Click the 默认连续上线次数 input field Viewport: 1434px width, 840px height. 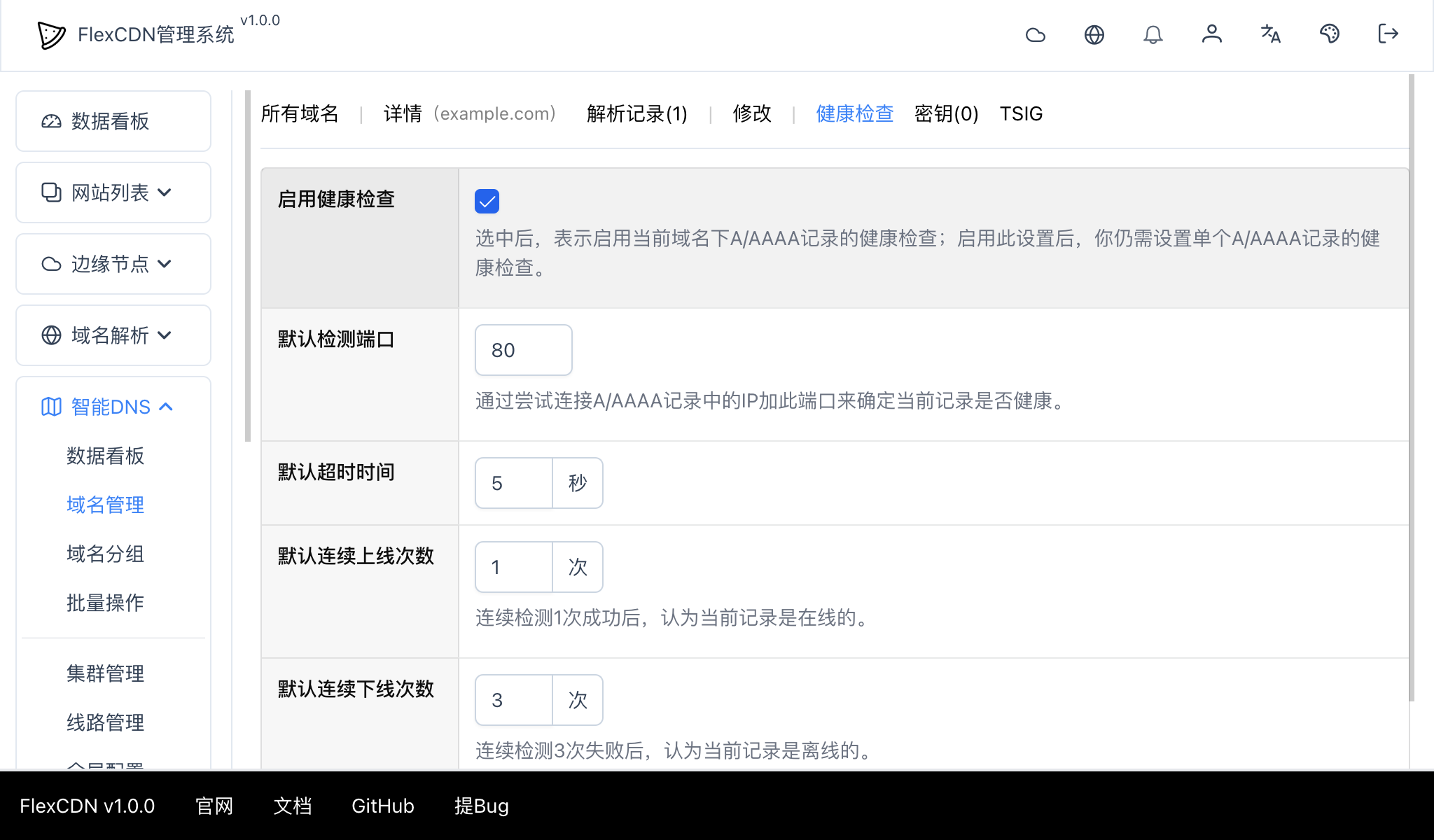(514, 567)
